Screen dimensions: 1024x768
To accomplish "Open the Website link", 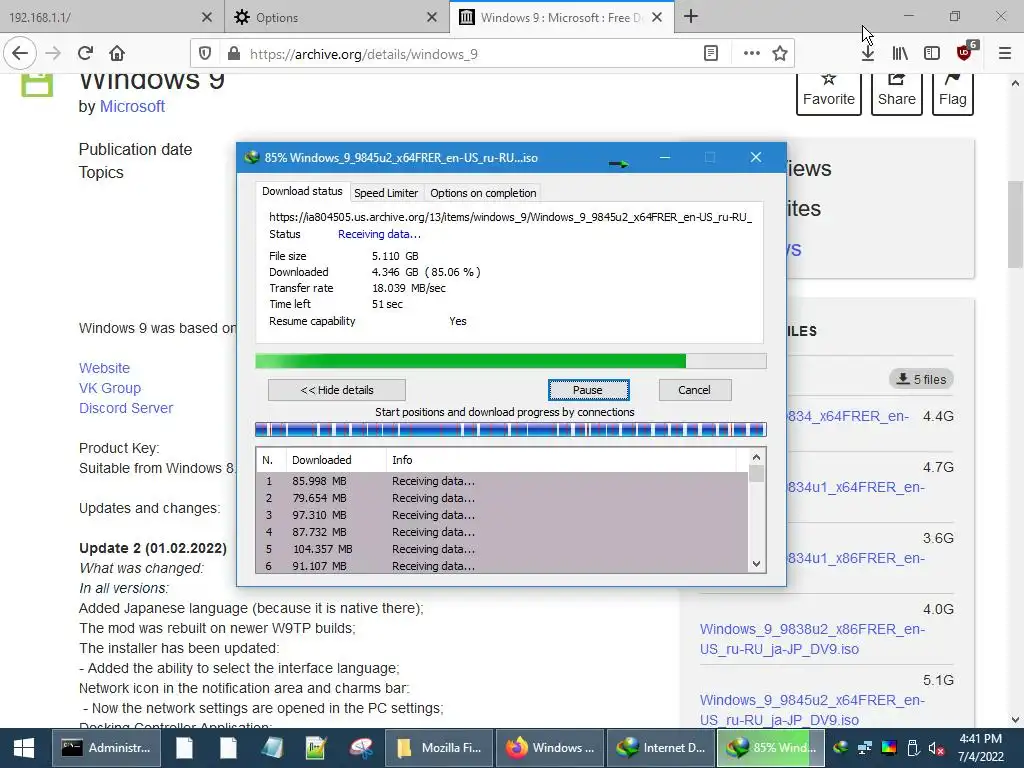I will click(104, 368).
